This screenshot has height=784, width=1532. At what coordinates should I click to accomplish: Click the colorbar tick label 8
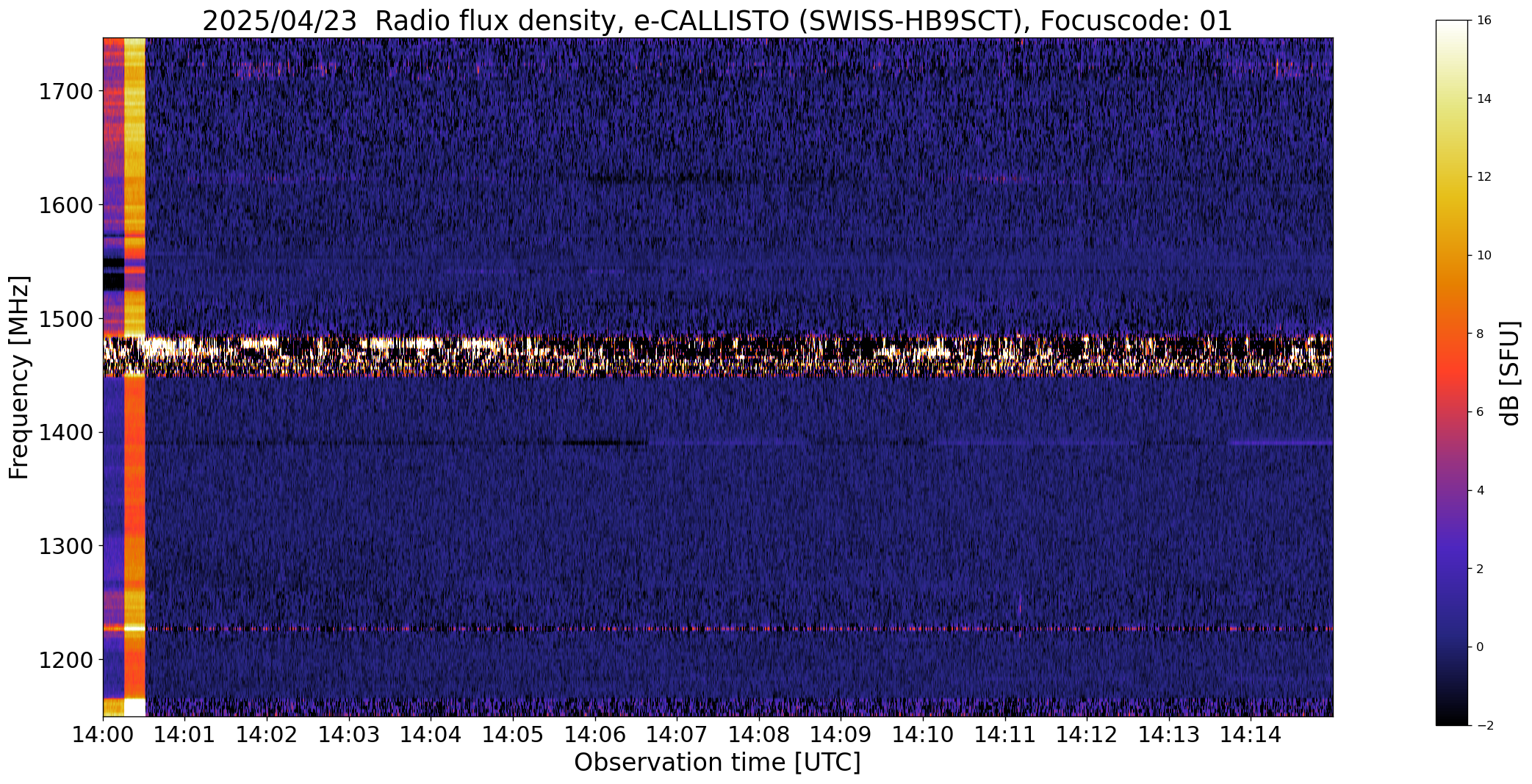1480,334
